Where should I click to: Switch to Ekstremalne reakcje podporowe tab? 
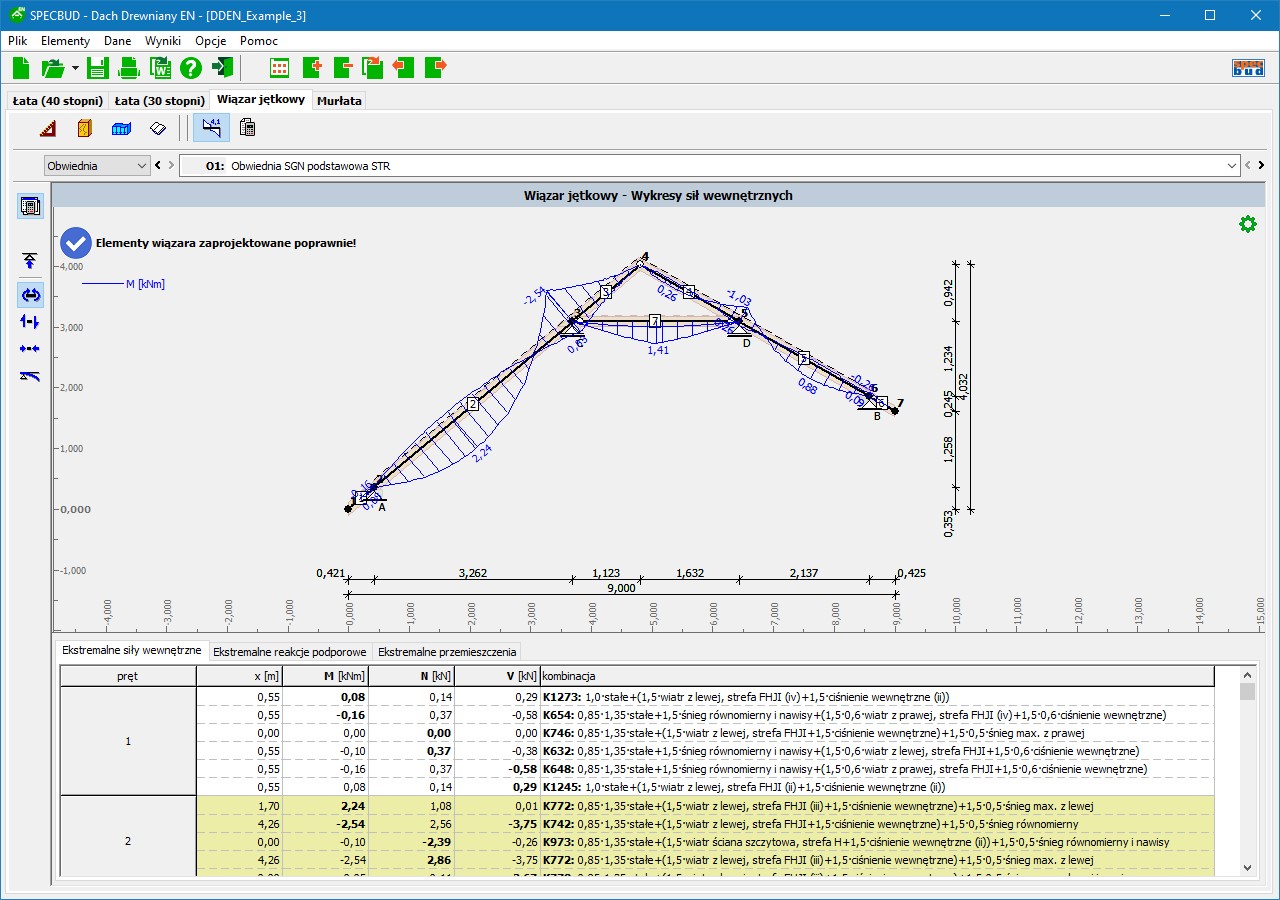coord(290,652)
